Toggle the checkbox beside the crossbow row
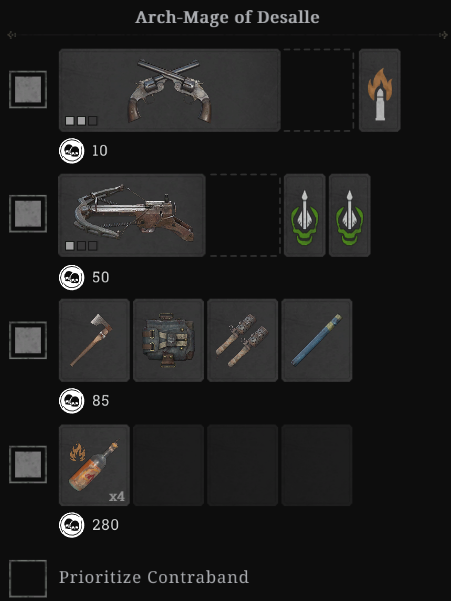 pyautogui.click(x=28, y=213)
